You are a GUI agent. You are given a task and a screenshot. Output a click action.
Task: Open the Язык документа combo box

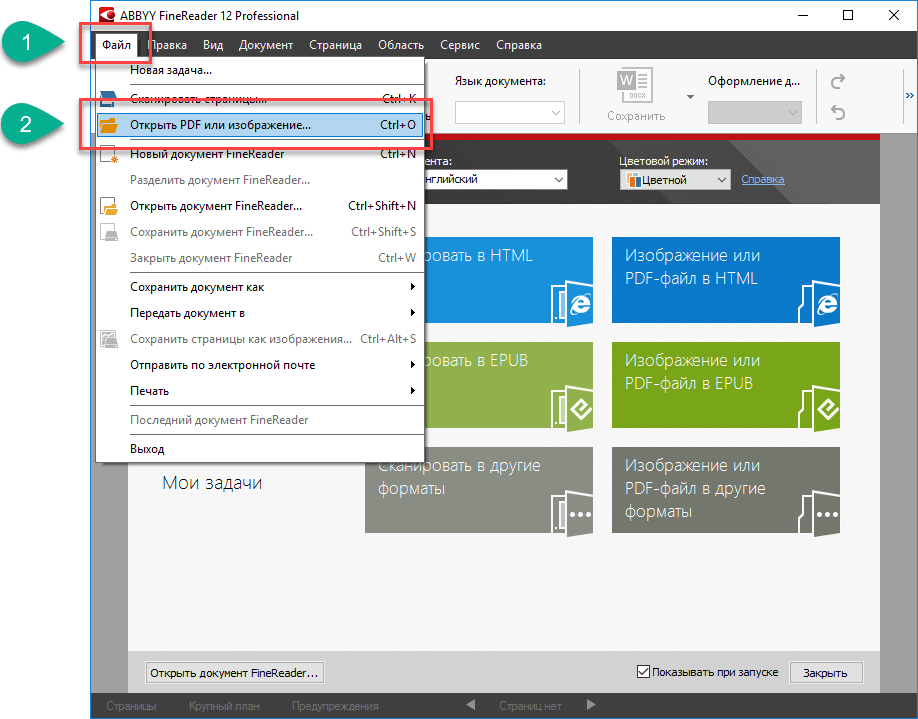coord(509,112)
